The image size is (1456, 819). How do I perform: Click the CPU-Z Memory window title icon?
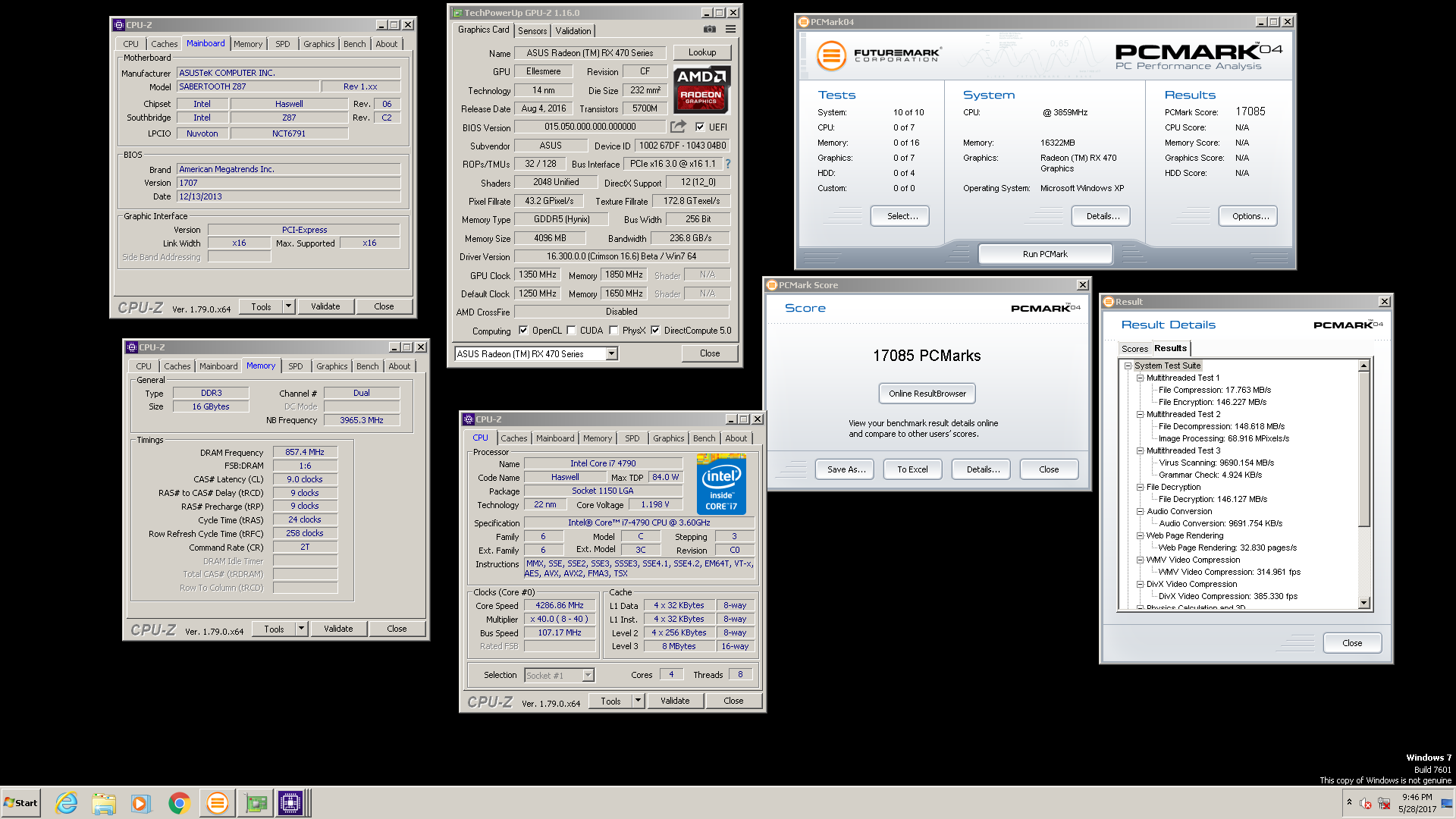coord(131,347)
